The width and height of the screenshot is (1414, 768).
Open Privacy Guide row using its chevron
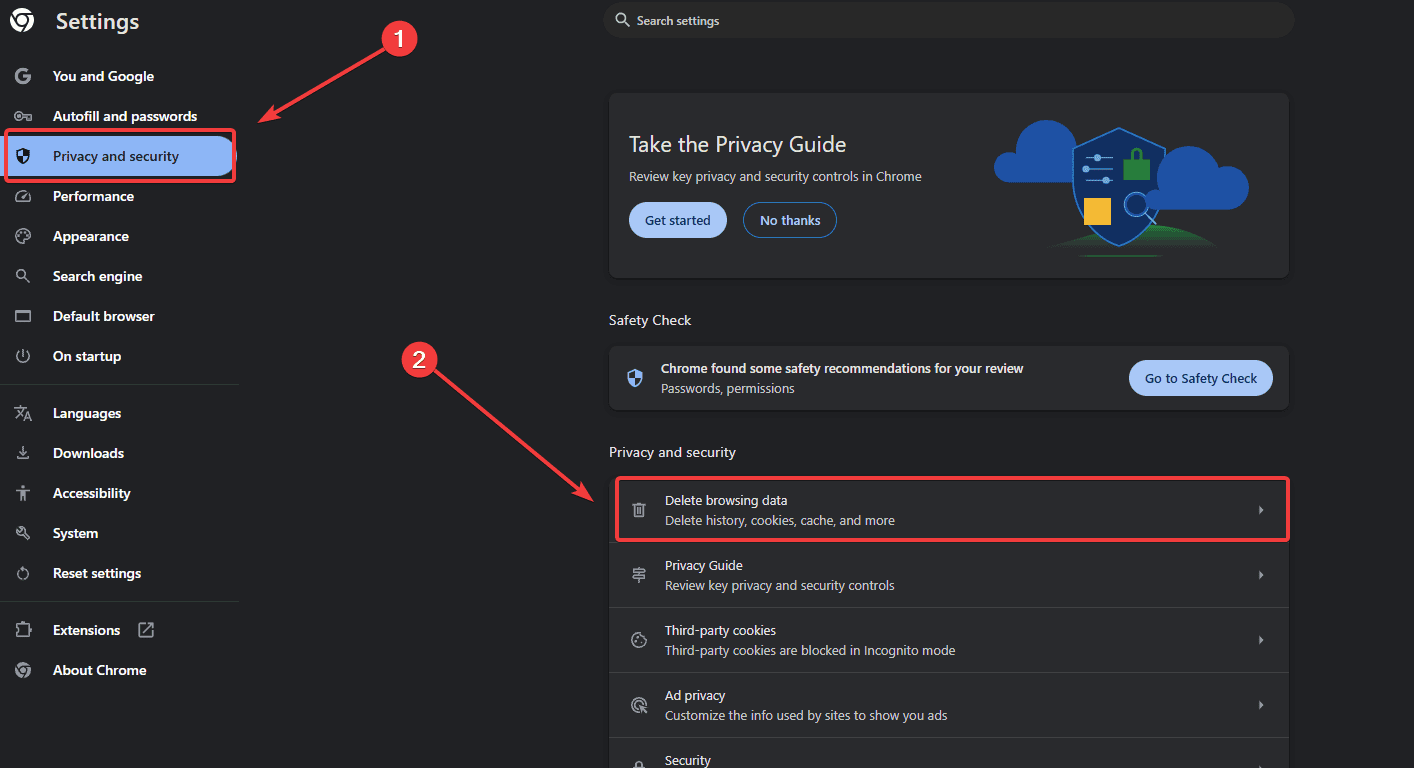click(x=1261, y=575)
